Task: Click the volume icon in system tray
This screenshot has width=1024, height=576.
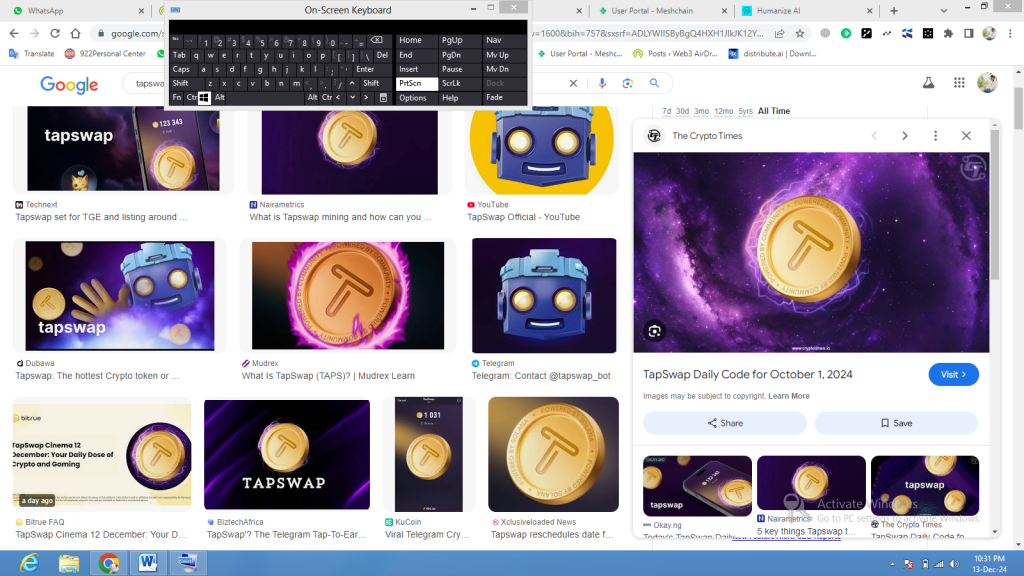Action: click(x=954, y=564)
